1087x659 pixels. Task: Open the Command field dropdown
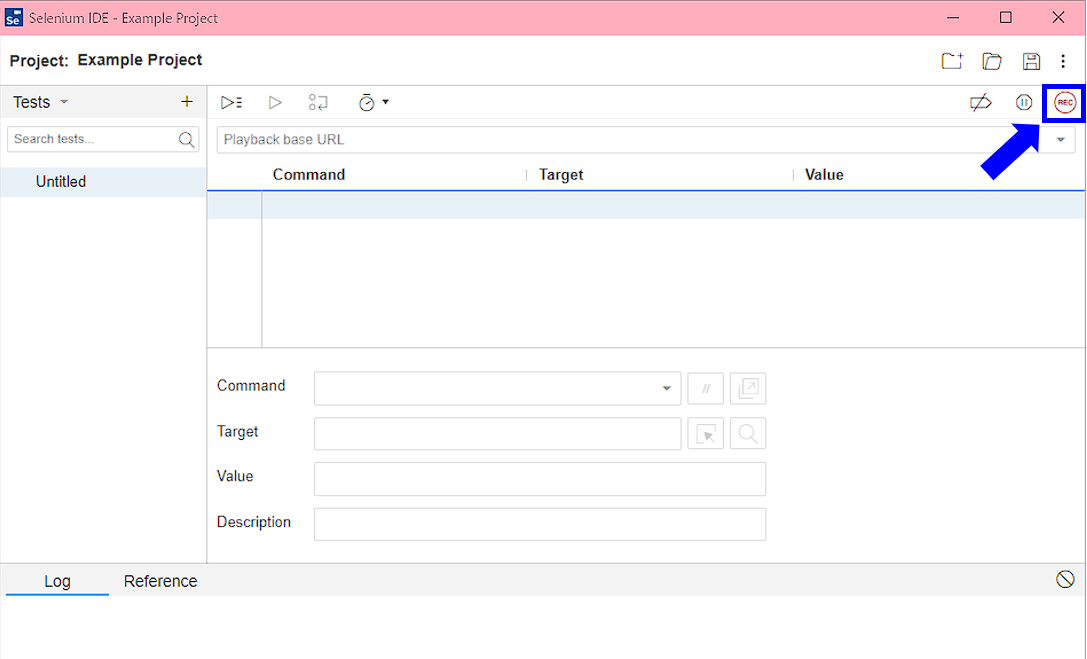(x=666, y=388)
